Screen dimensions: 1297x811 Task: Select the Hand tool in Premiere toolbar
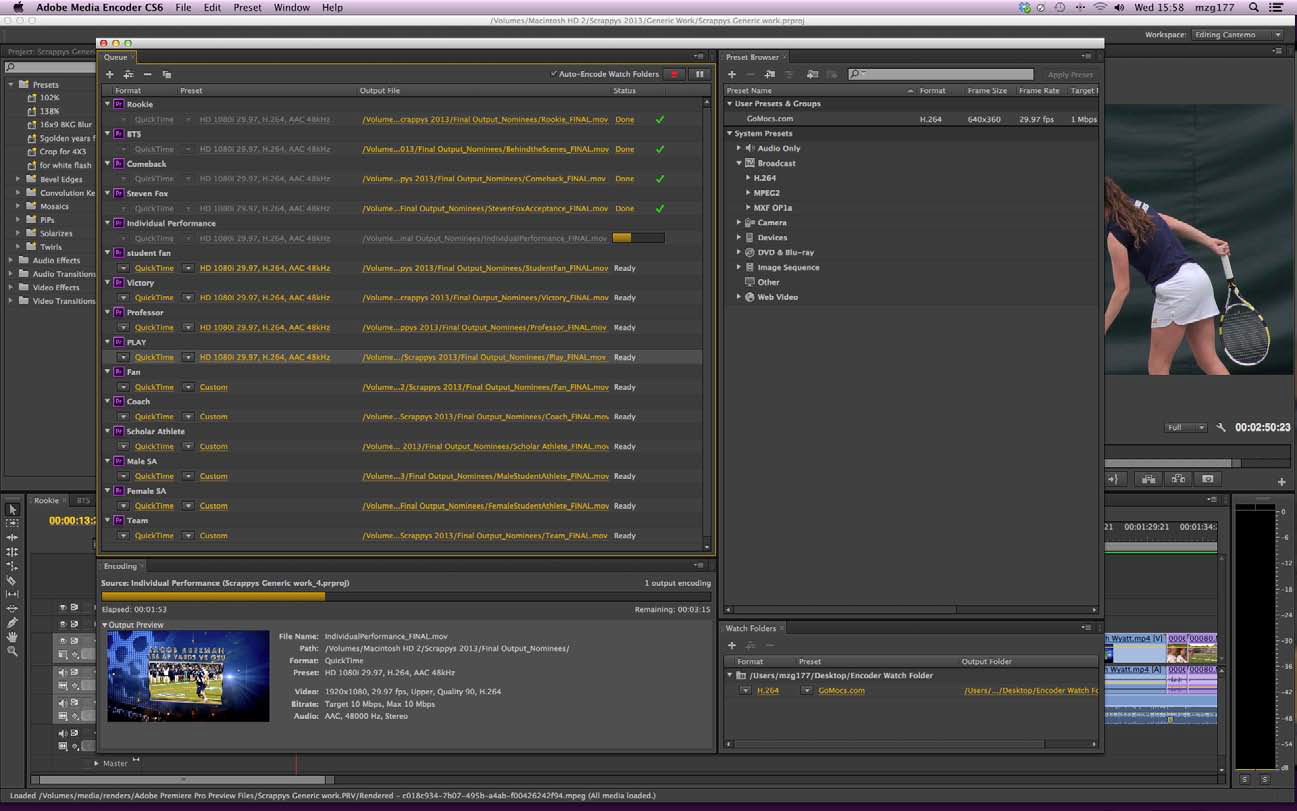(x=12, y=637)
